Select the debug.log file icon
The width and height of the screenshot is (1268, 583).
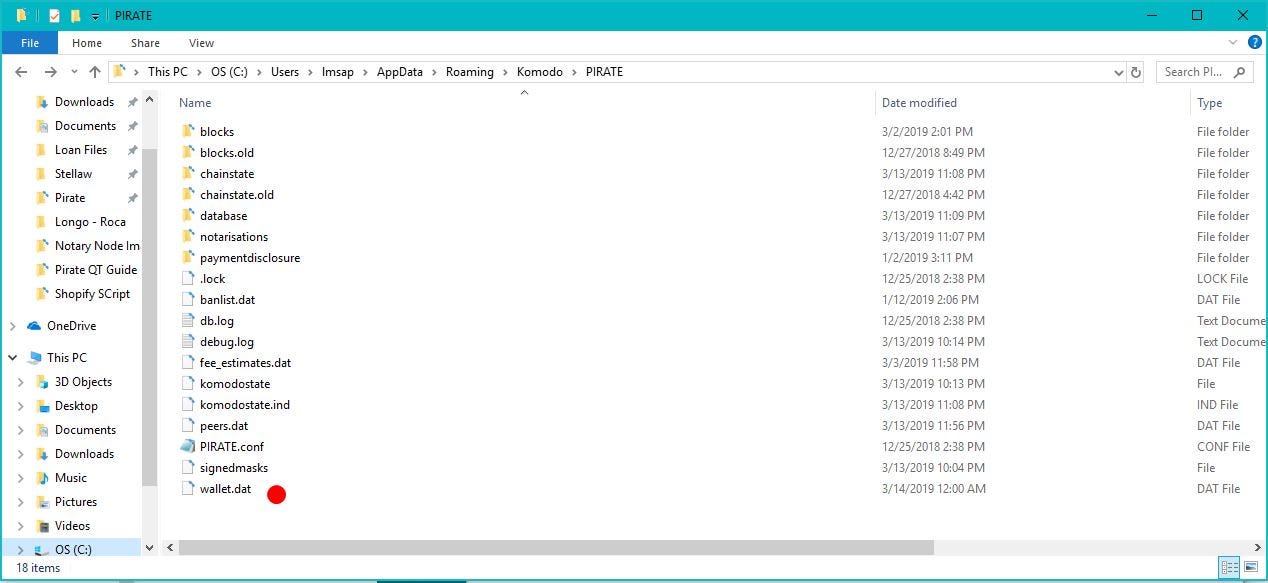[x=190, y=341]
